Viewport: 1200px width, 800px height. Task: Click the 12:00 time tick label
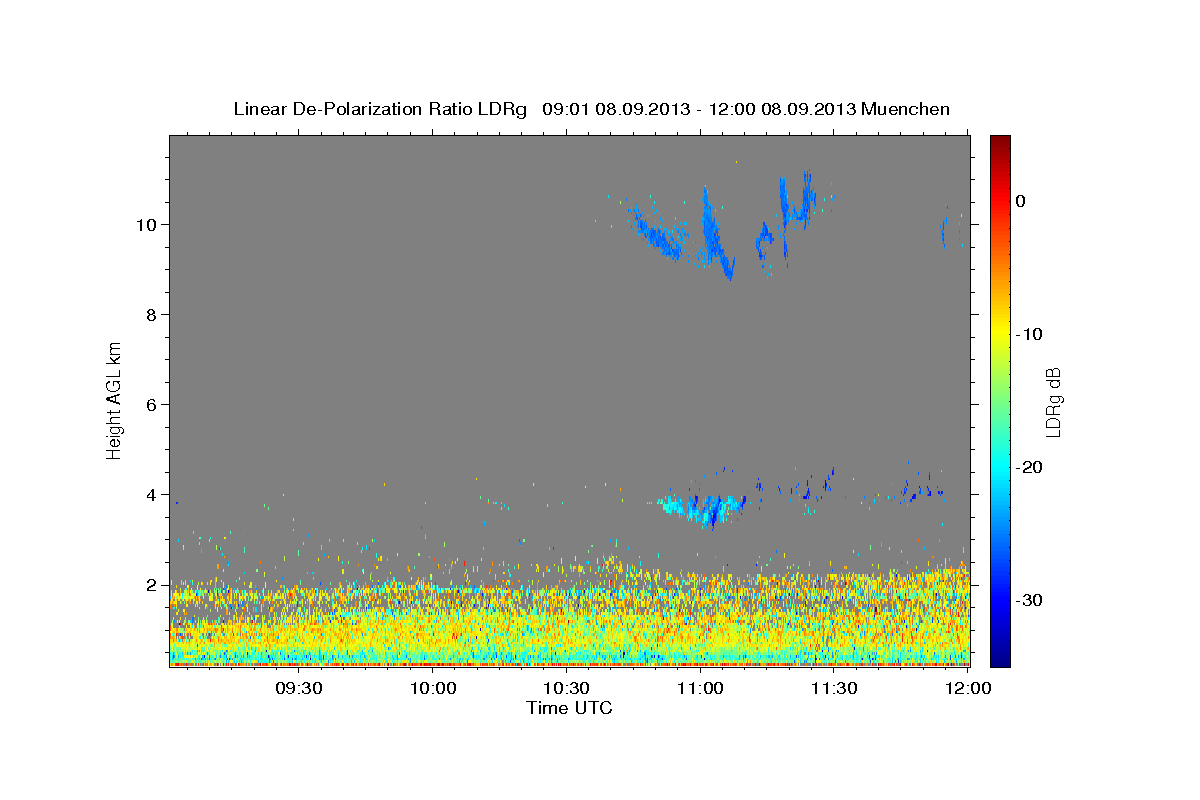pos(968,689)
